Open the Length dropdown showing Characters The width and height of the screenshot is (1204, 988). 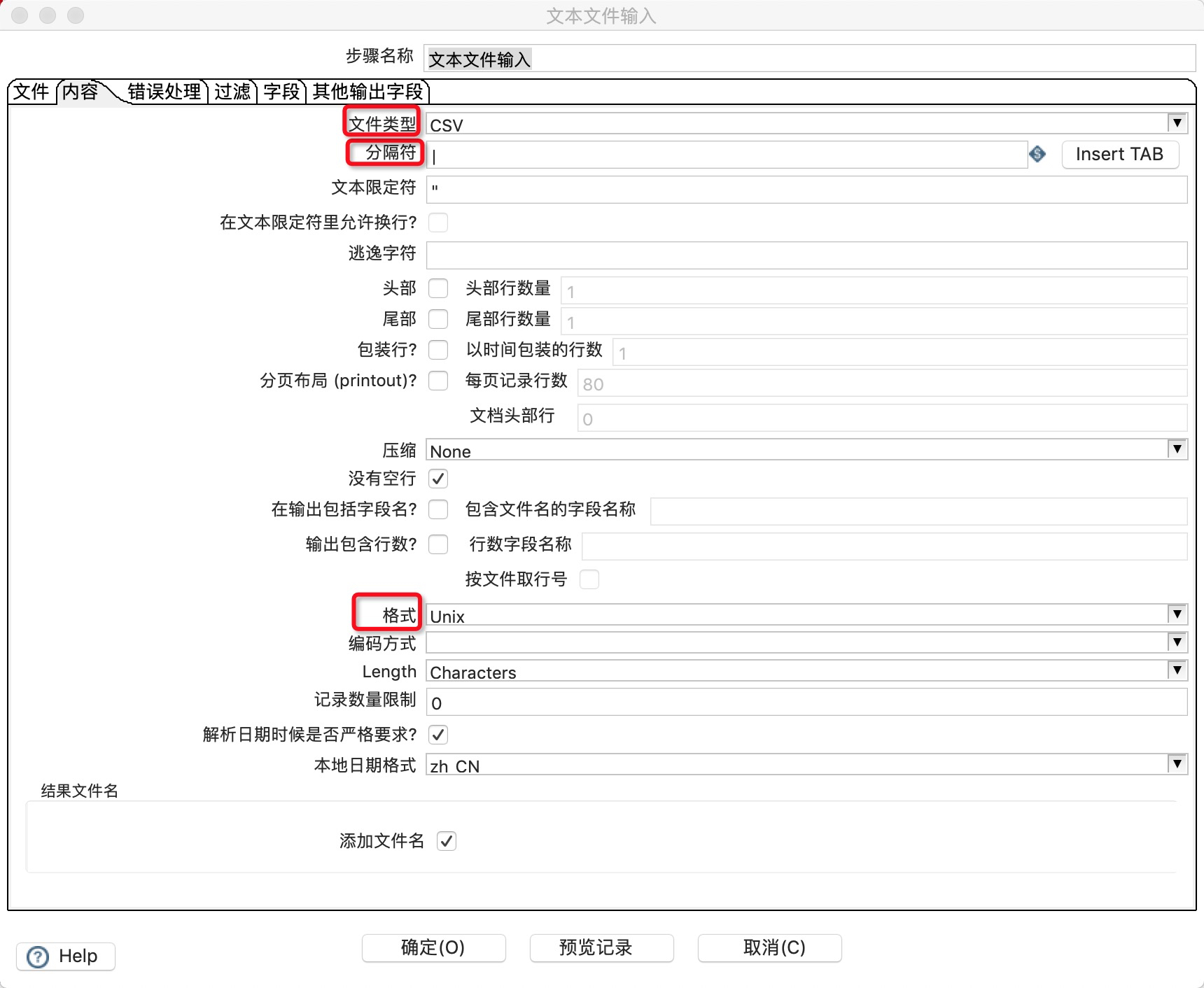coord(1178,670)
